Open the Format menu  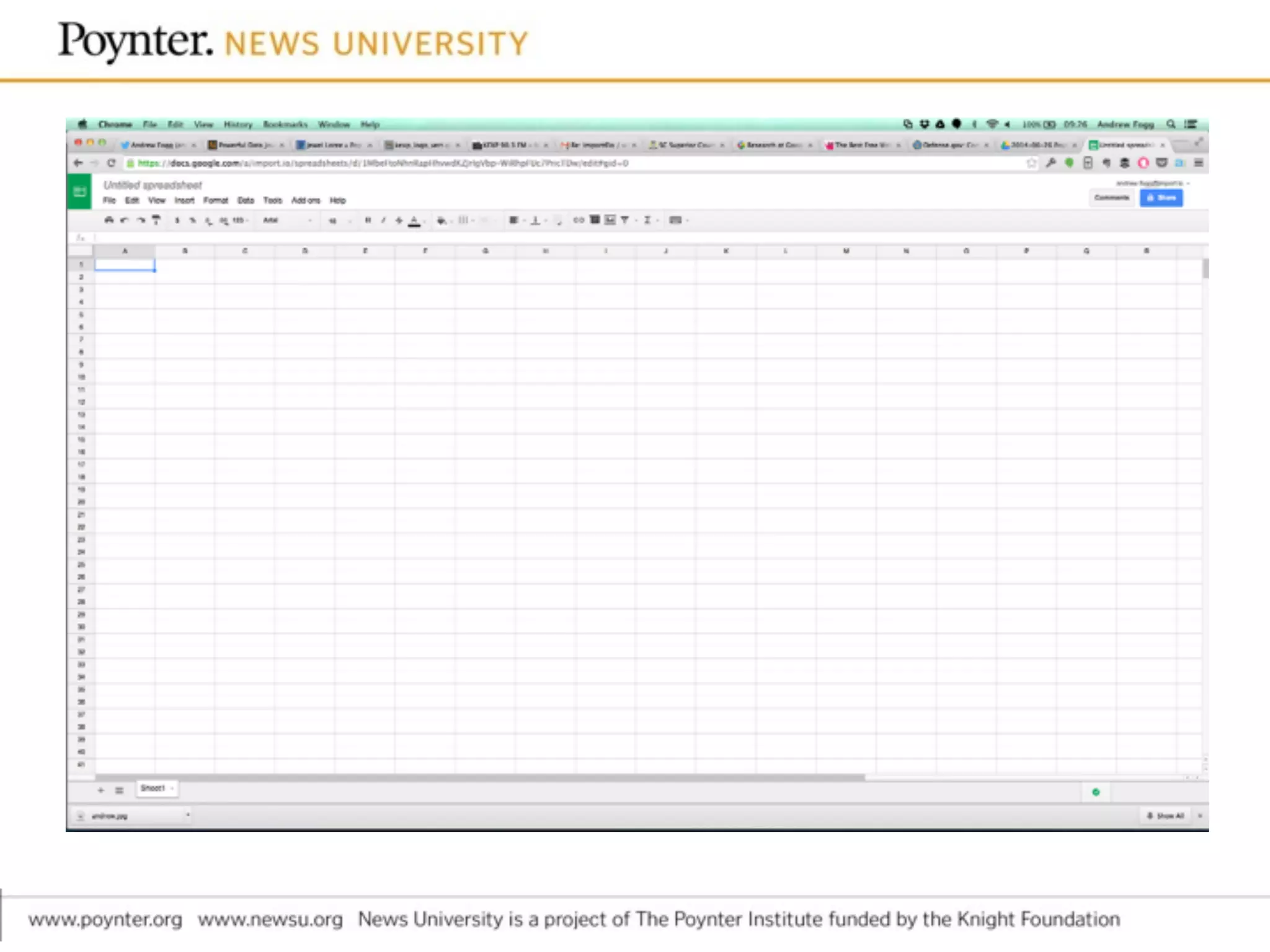pyautogui.click(x=216, y=200)
